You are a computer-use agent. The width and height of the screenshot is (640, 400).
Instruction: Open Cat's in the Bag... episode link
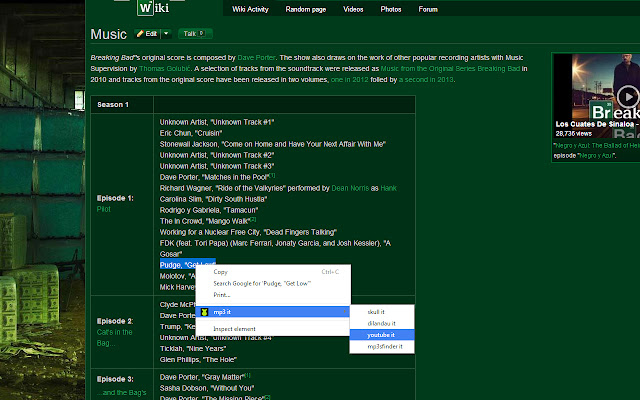tap(114, 338)
